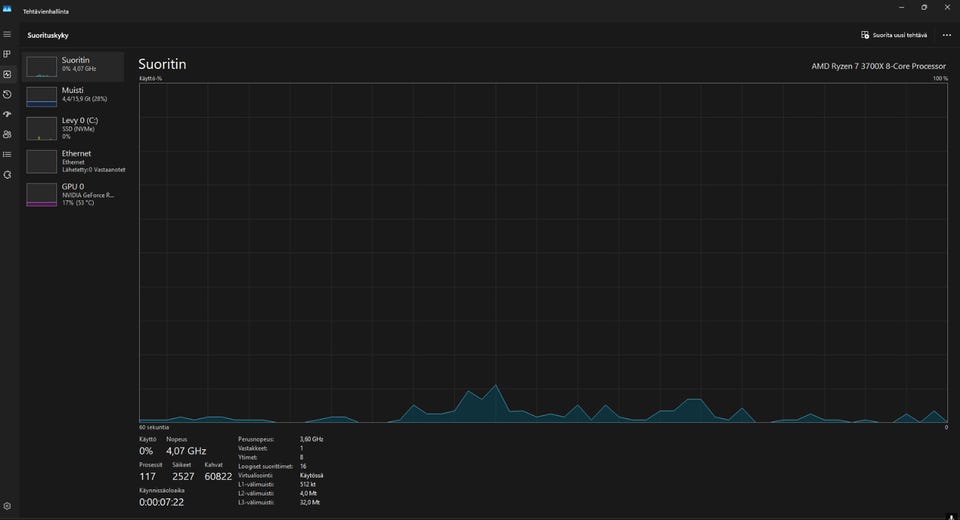Click the 'Suoritin' main title
Viewport: 960px width, 520px height.
point(162,64)
